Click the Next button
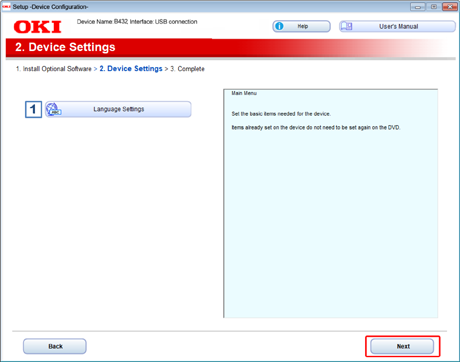460x362 pixels. pos(402,346)
